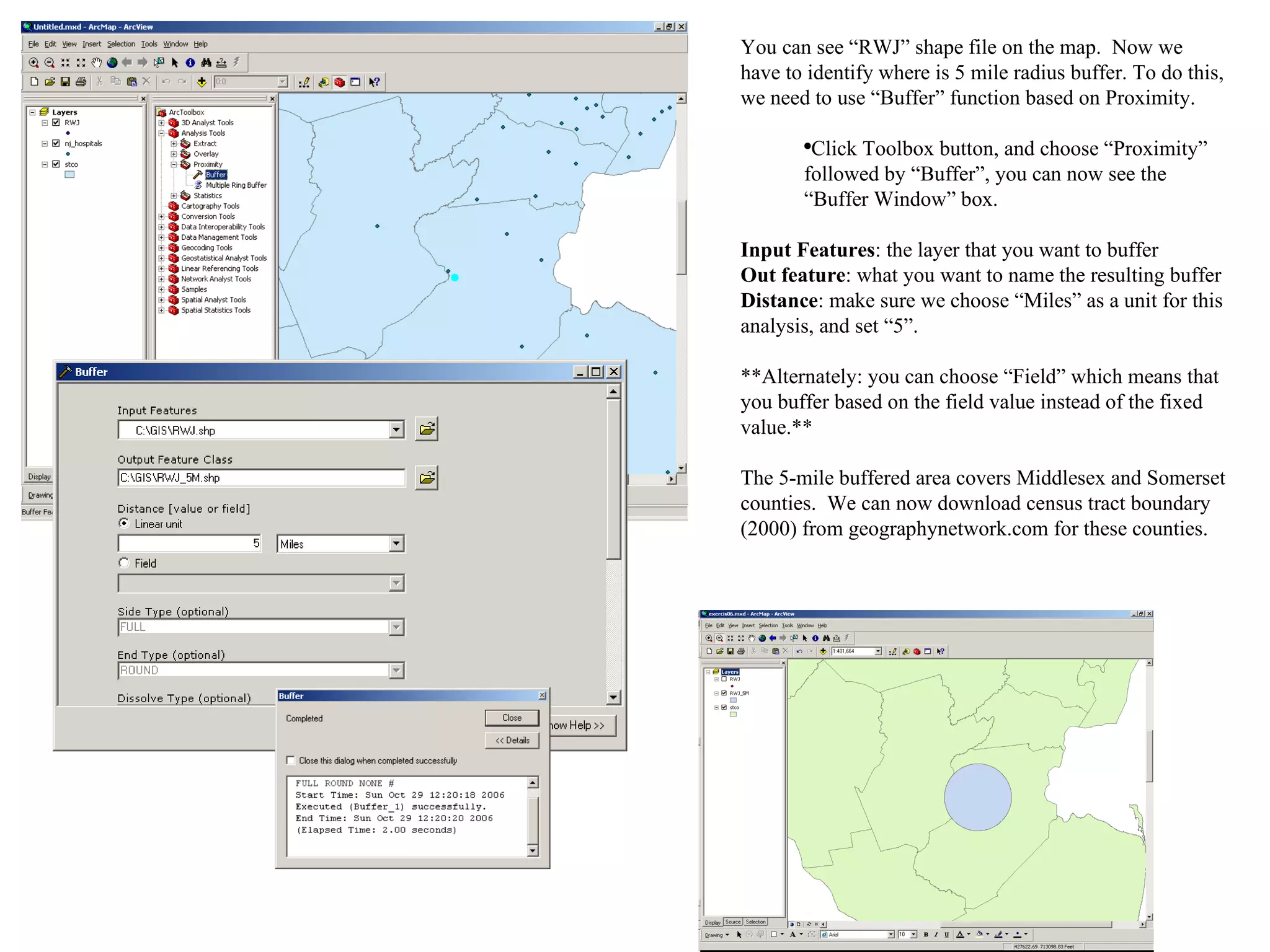The image size is (1270, 952).
Task: Collapse the Proximity toolset node
Action: click(174, 164)
